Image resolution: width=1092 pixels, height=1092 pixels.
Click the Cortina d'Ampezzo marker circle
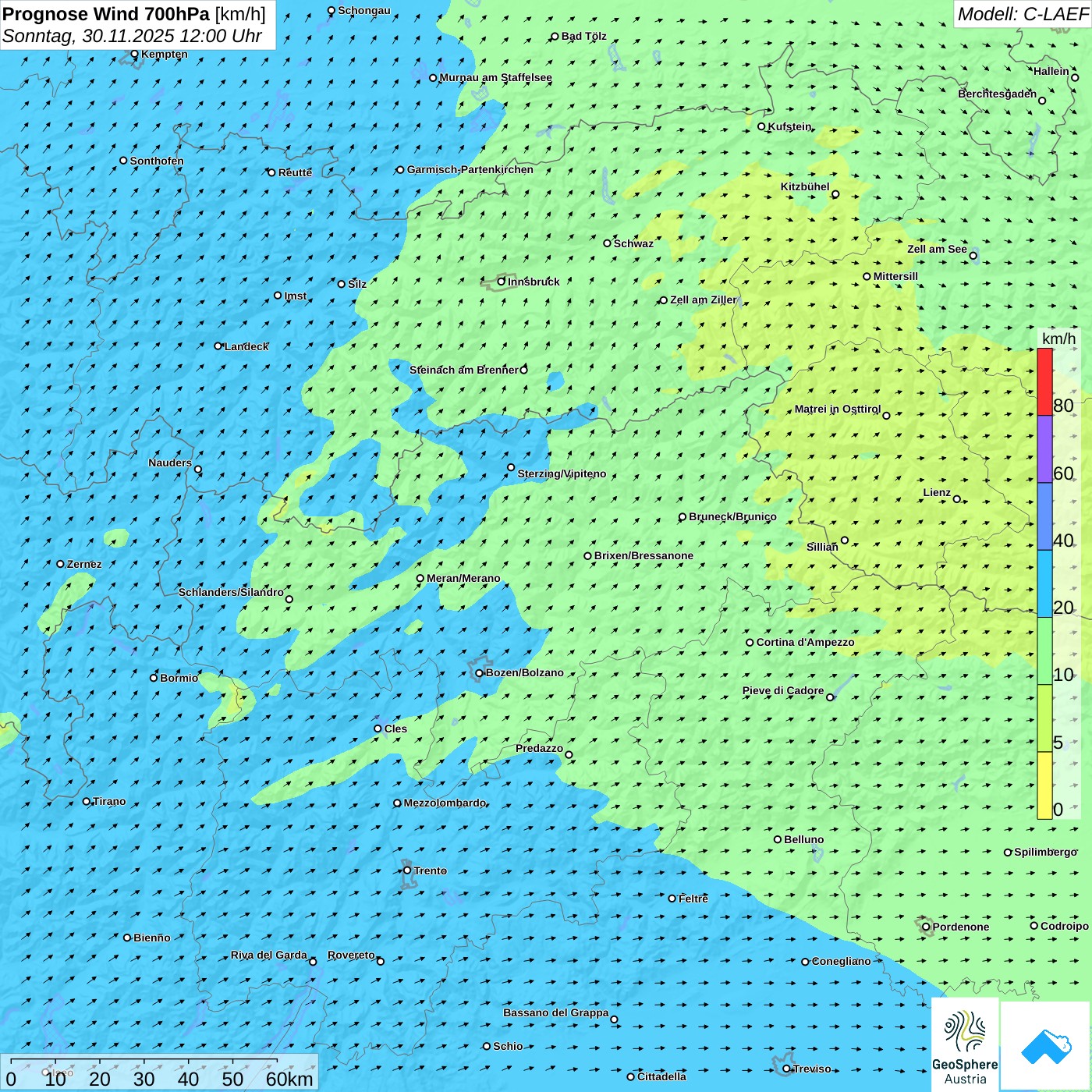750,643
